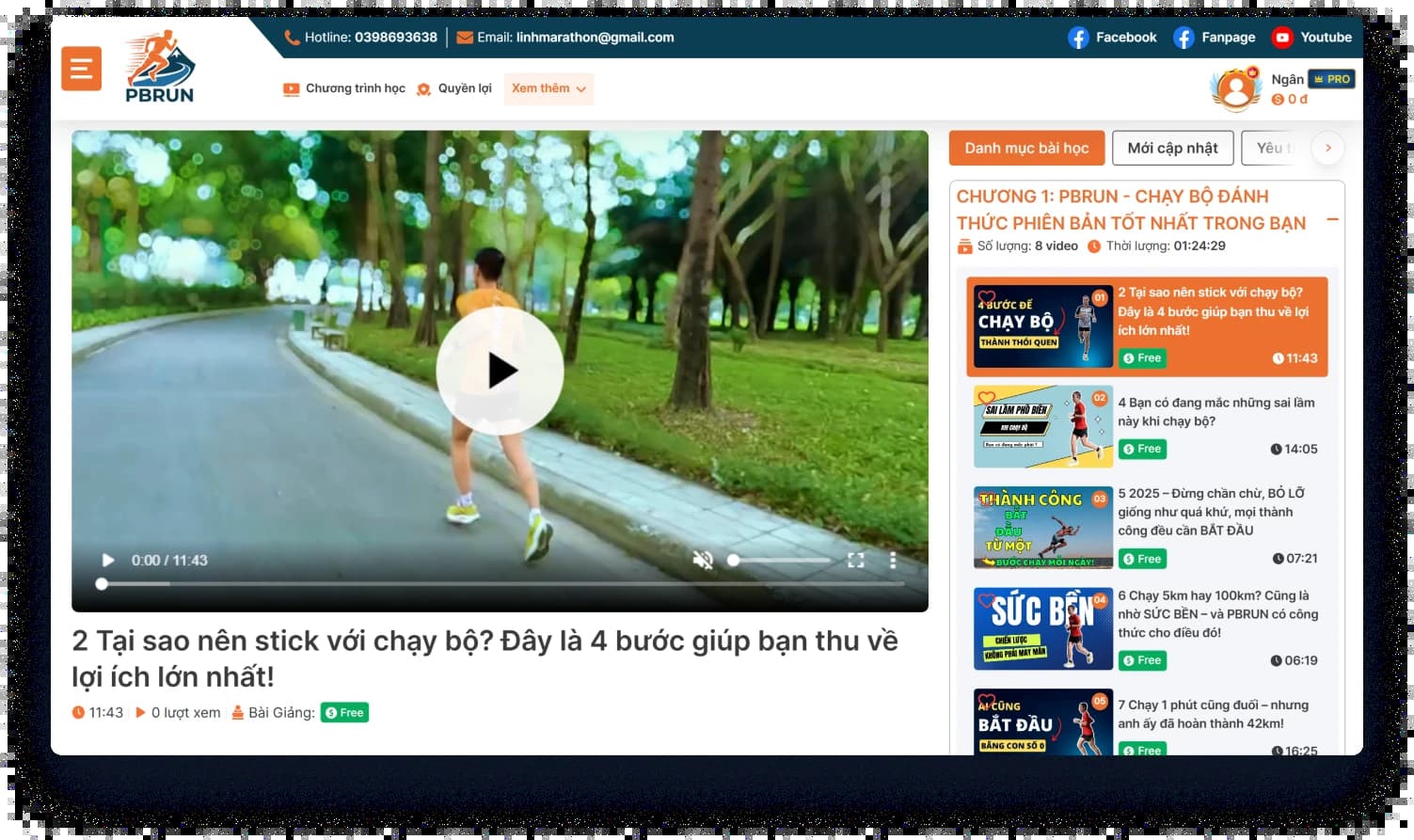Click the 11:43 duration below video title

98,713
